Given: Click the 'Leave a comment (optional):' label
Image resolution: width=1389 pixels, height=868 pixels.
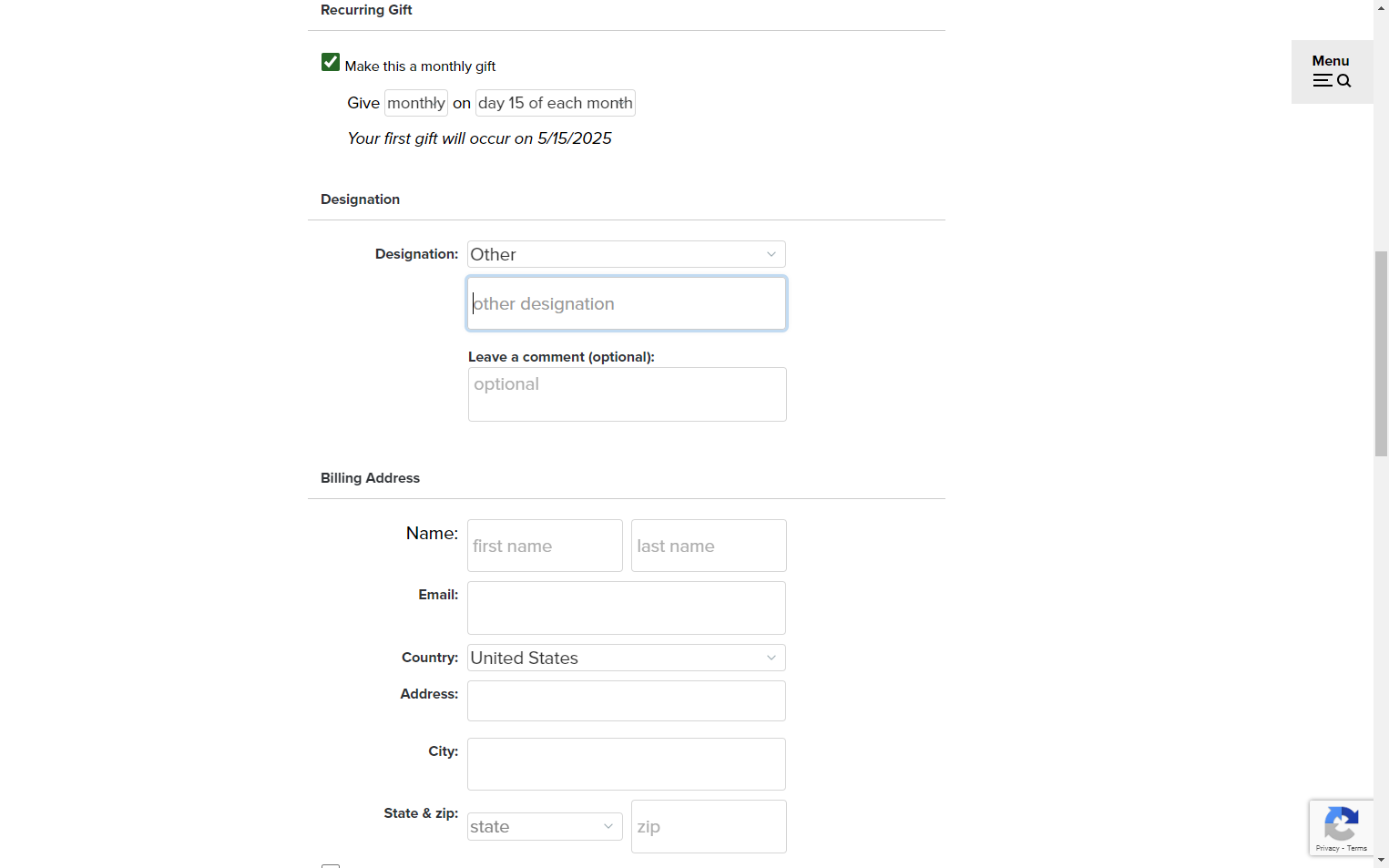Looking at the screenshot, I should tap(561, 357).
